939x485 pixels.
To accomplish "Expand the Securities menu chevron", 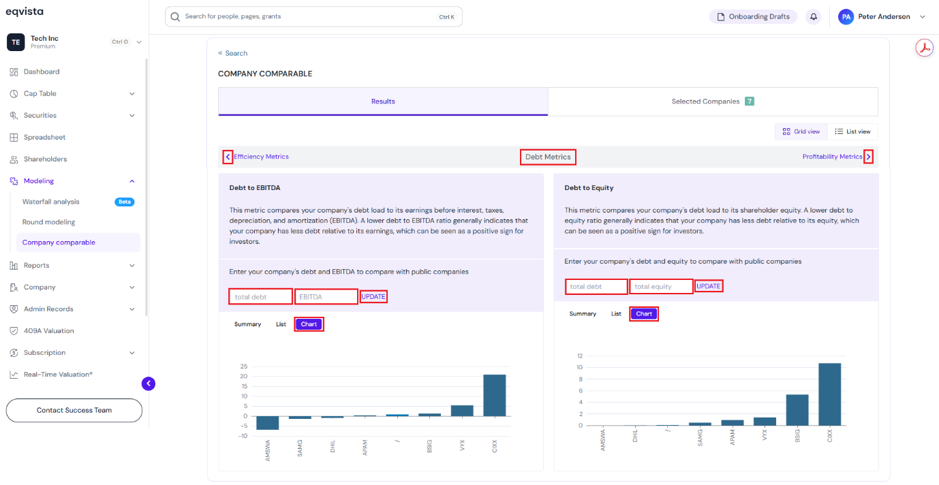I will pyautogui.click(x=132, y=116).
